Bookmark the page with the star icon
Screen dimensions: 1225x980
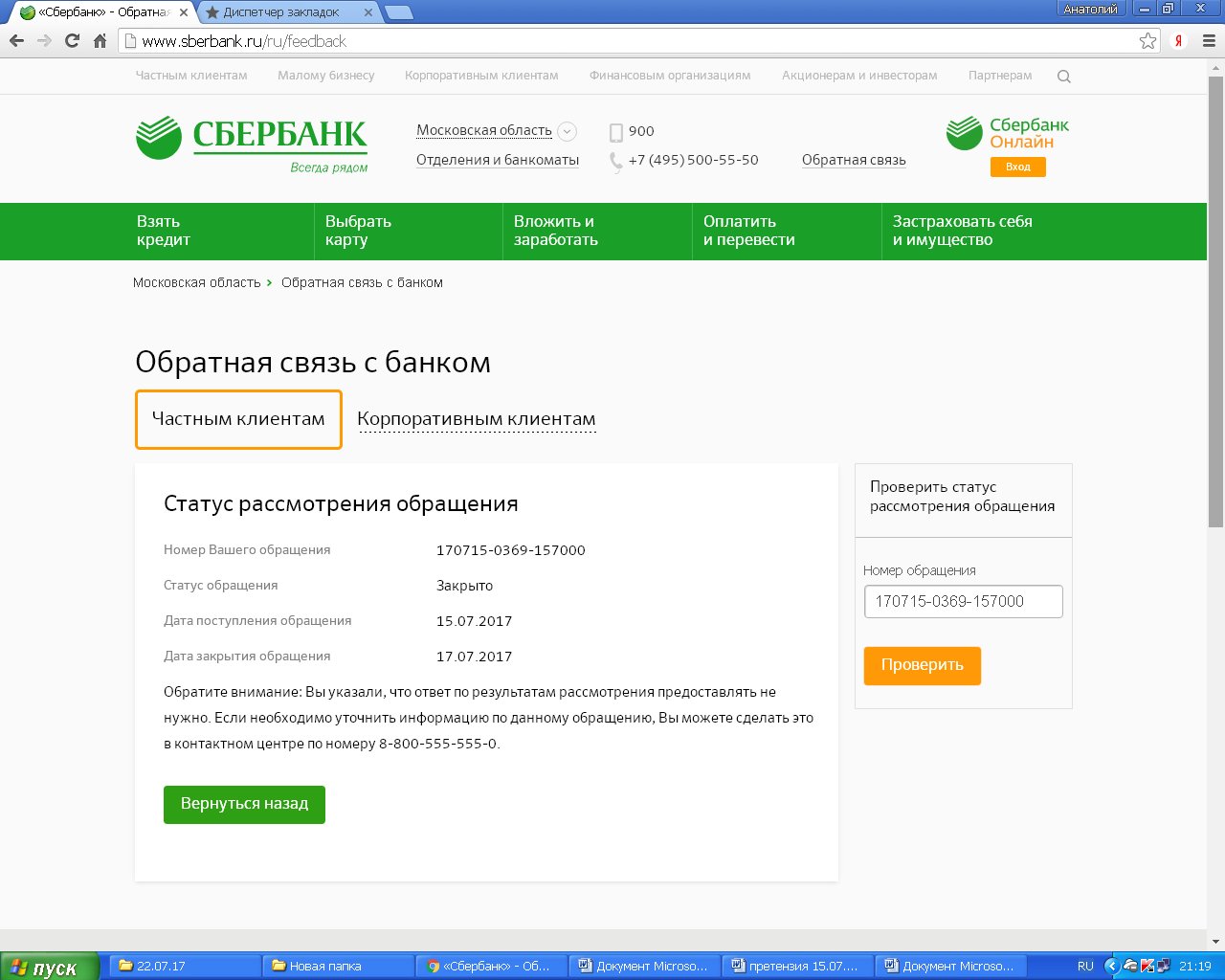(1147, 41)
